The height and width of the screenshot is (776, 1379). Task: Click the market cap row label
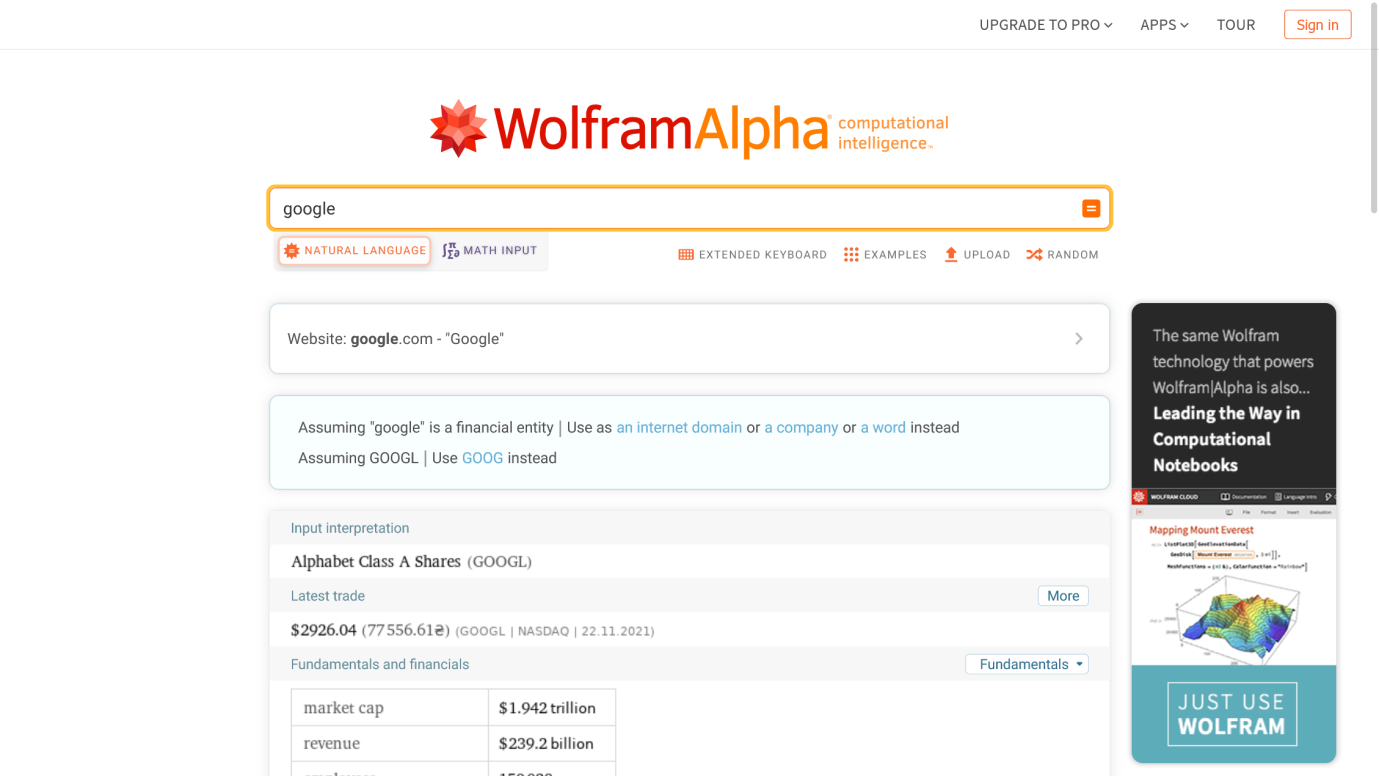coord(344,708)
